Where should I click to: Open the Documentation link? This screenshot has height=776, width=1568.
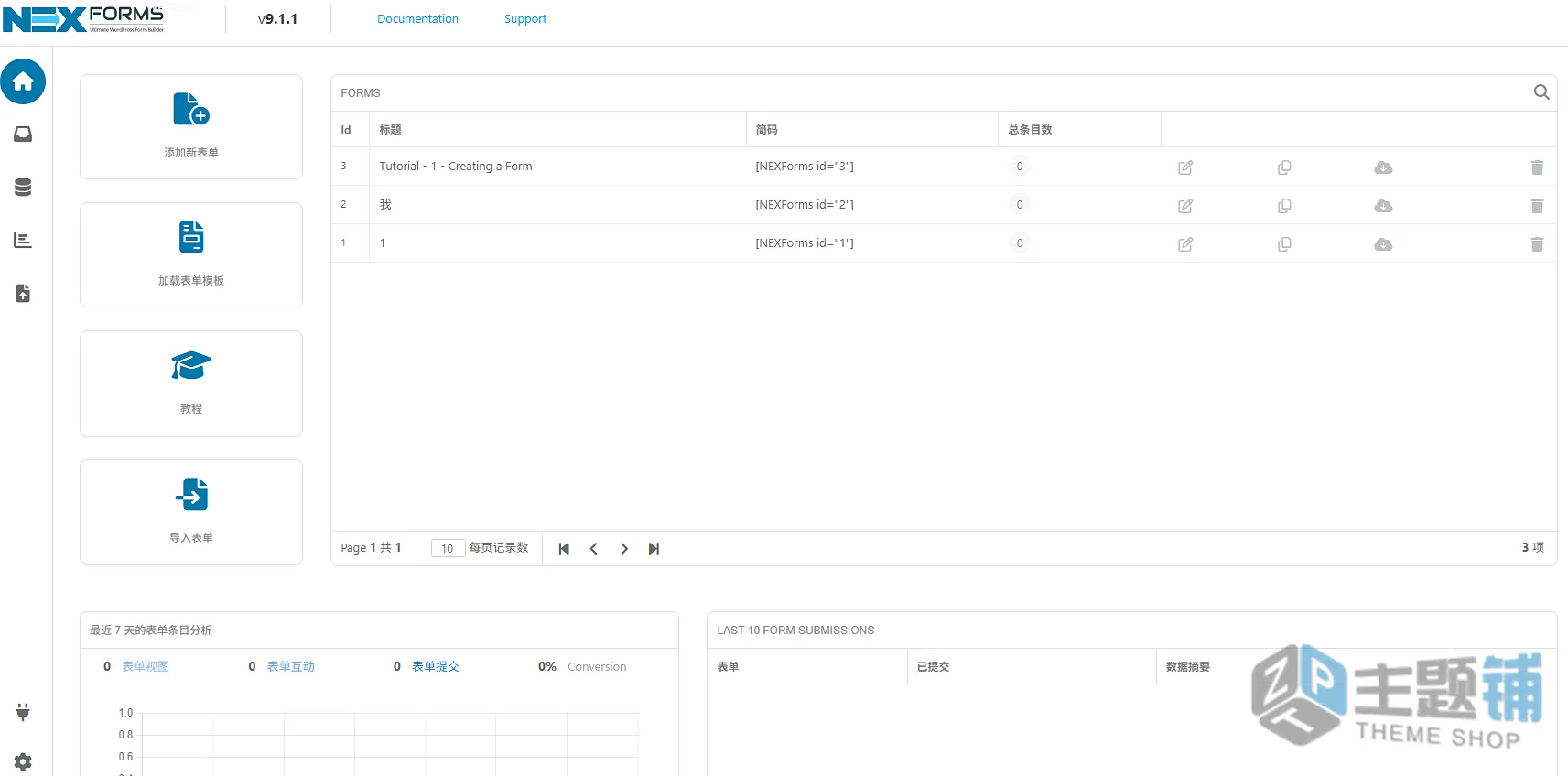coord(417,18)
